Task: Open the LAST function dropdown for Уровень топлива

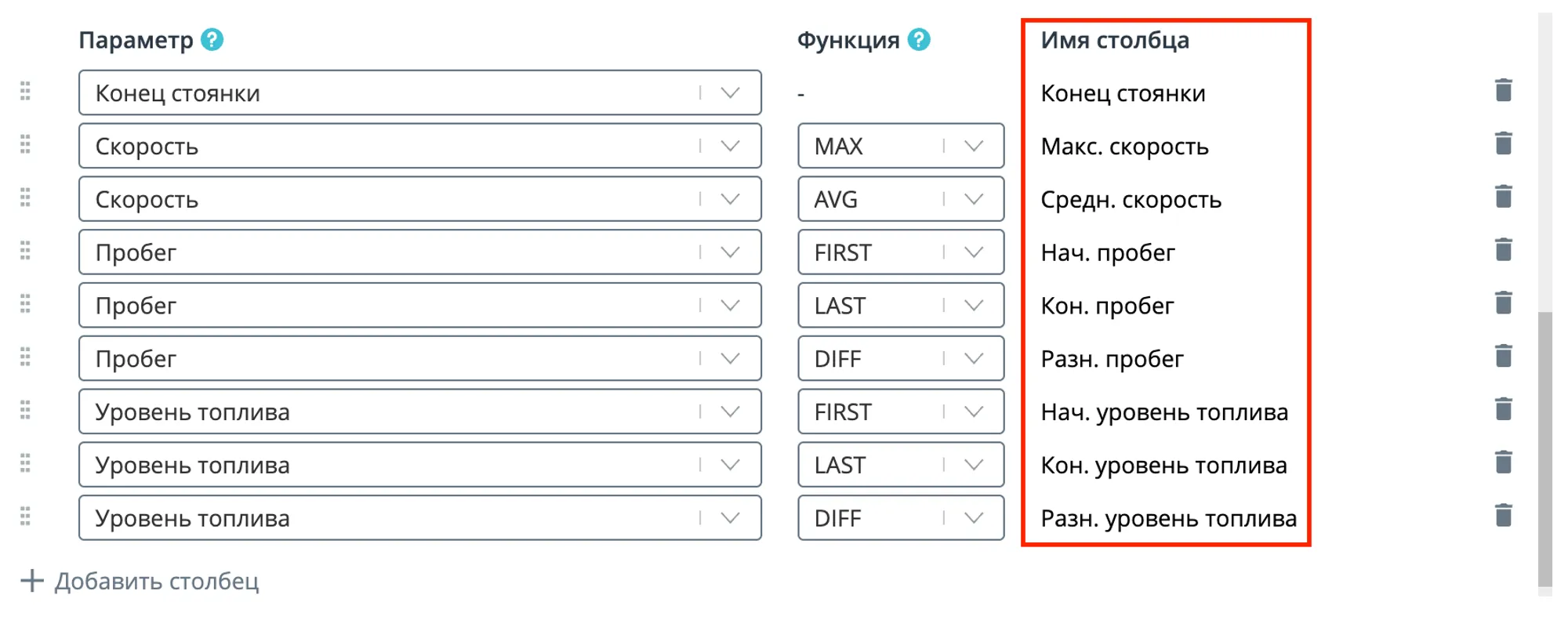Action: point(901,465)
